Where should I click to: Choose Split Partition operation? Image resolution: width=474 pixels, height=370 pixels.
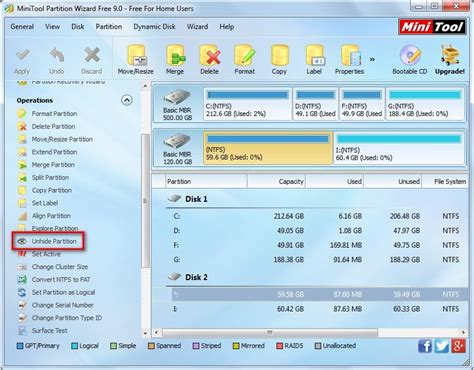(50, 178)
